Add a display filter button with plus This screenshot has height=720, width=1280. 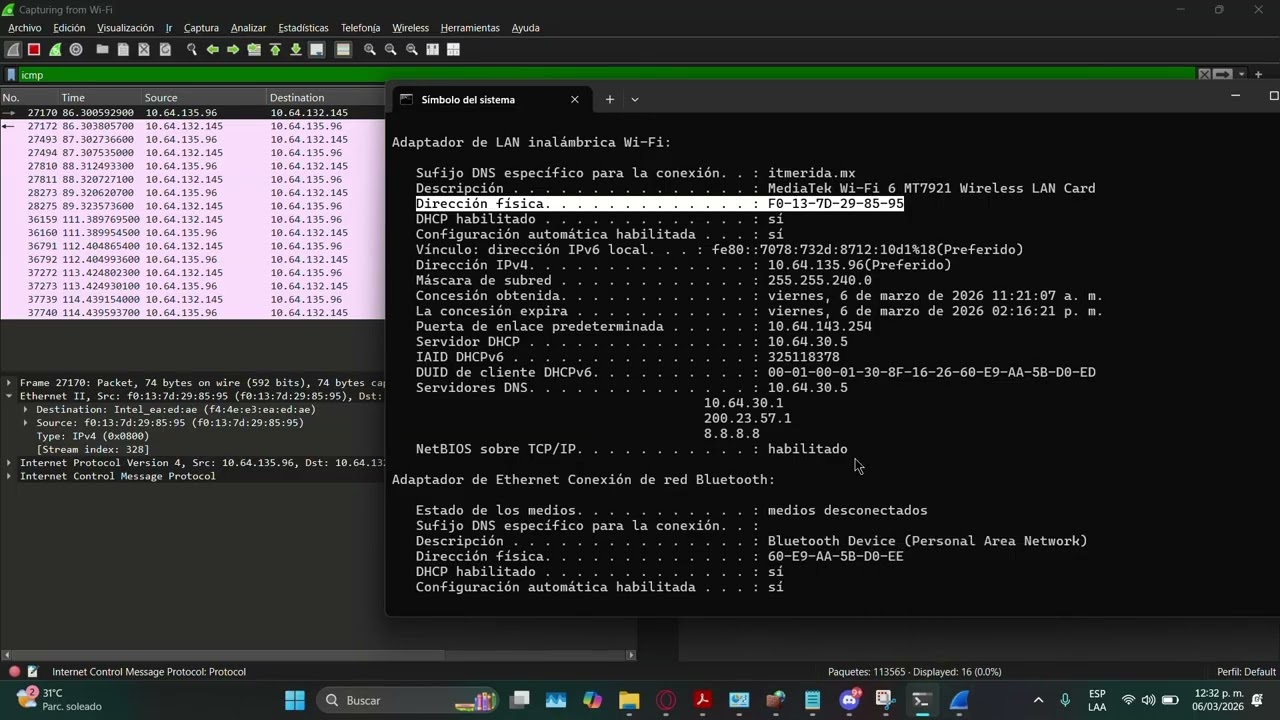tap(1259, 75)
